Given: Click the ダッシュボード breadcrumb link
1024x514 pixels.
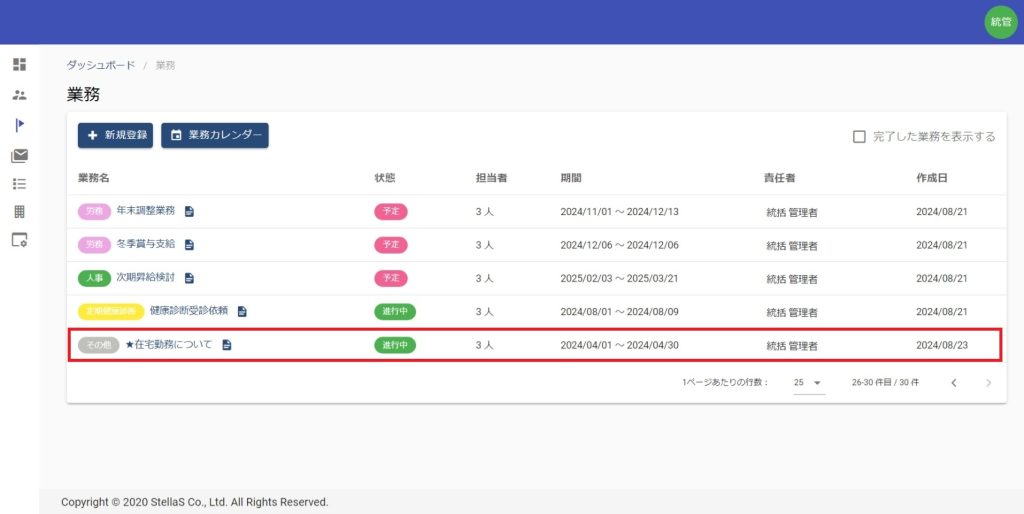Looking at the screenshot, I should click(x=101, y=65).
